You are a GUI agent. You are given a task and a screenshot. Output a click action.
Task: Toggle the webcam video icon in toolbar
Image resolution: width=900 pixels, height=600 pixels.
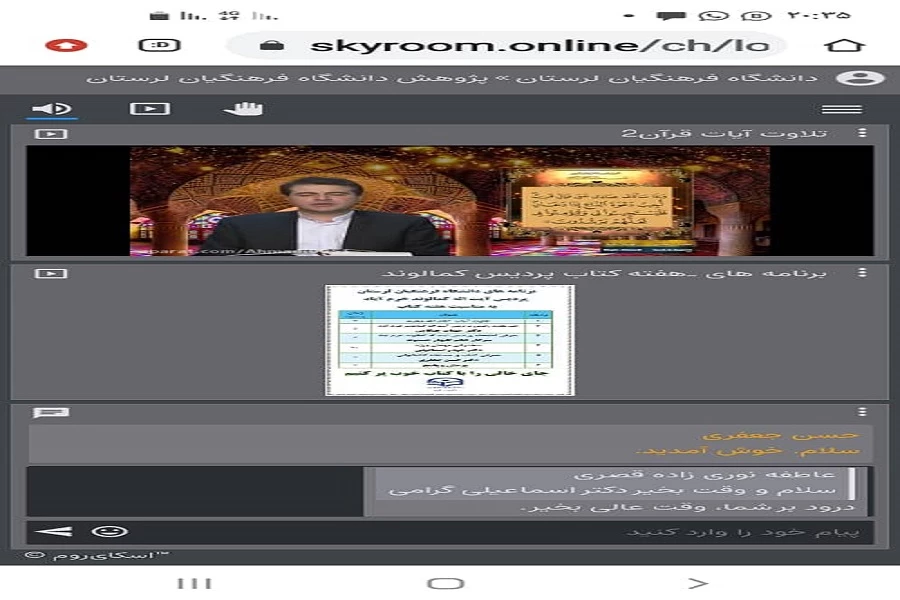coord(149,109)
